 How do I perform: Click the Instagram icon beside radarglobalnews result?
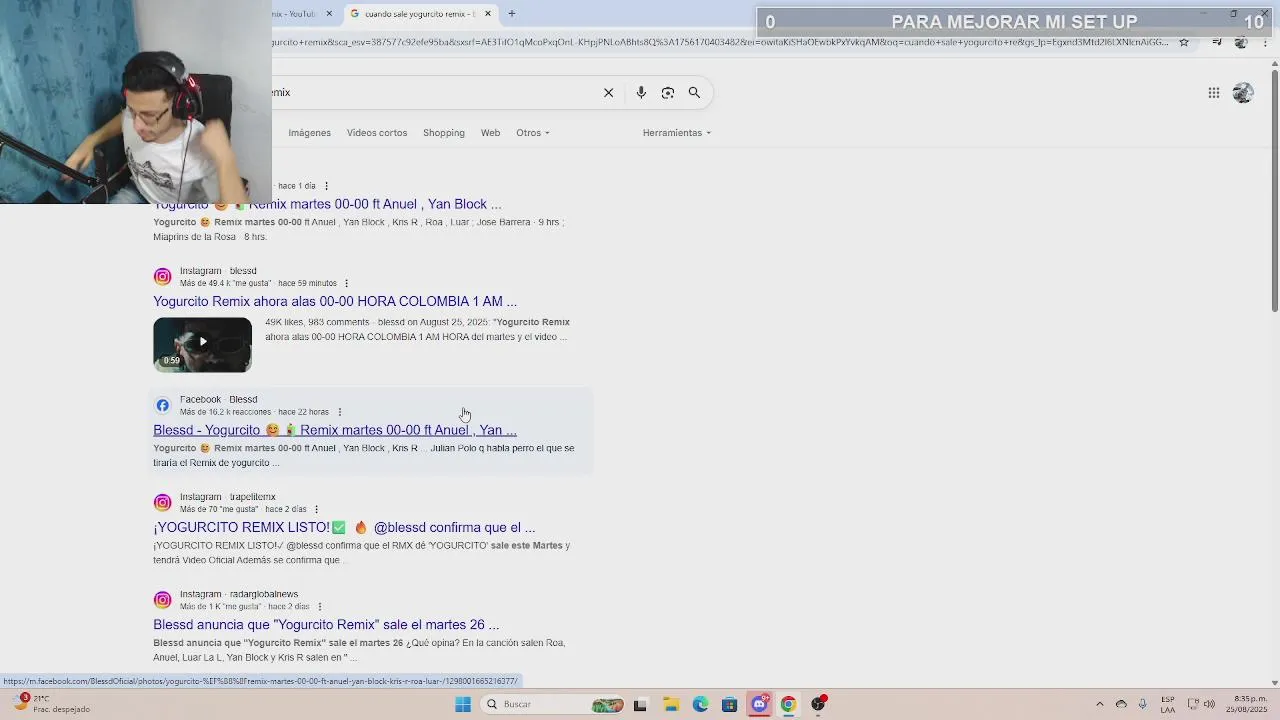point(162,600)
